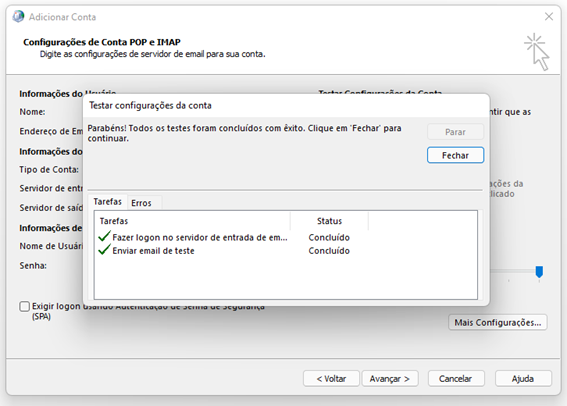The width and height of the screenshot is (567, 406).
Task: Select the Tarefas tab
Action: [x=108, y=201]
